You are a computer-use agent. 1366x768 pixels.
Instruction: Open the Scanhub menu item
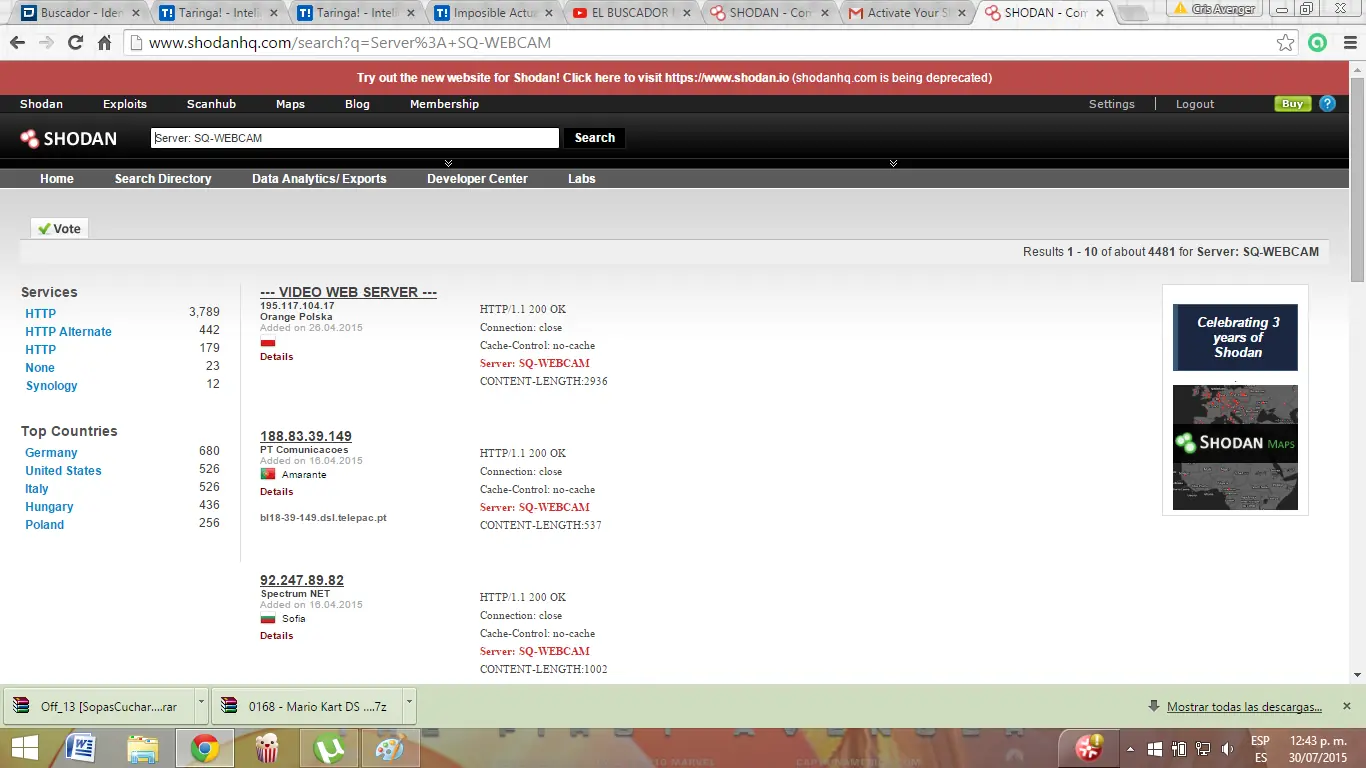211,104
